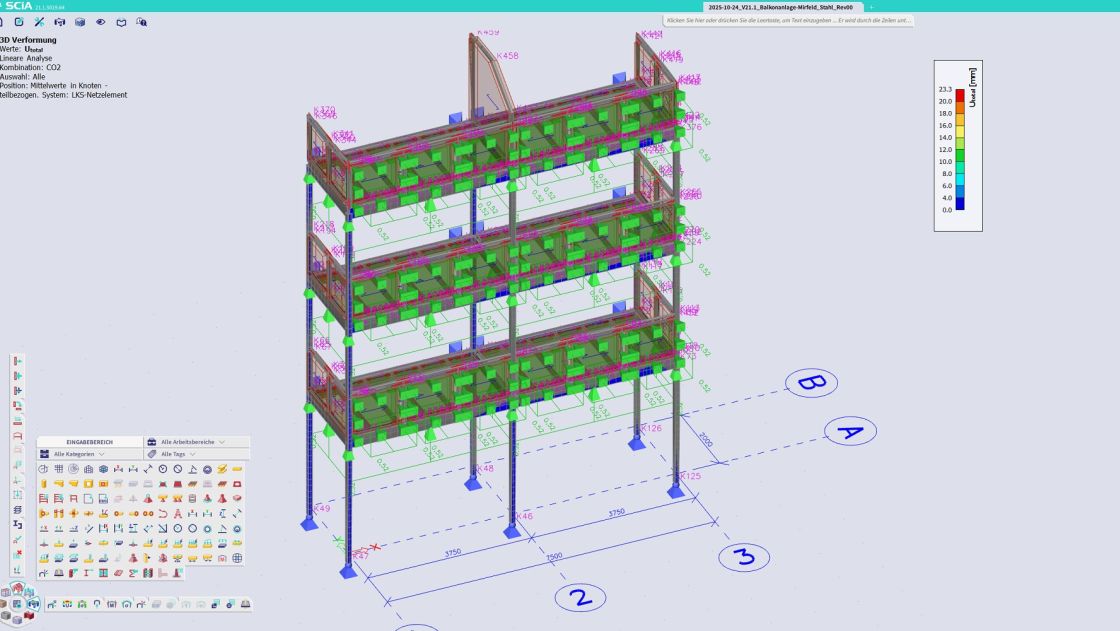Switch to the Balkonanlage-Mirfeld project tab
The height and width of the screenshot is (631, 1120).
click(765, 6)
